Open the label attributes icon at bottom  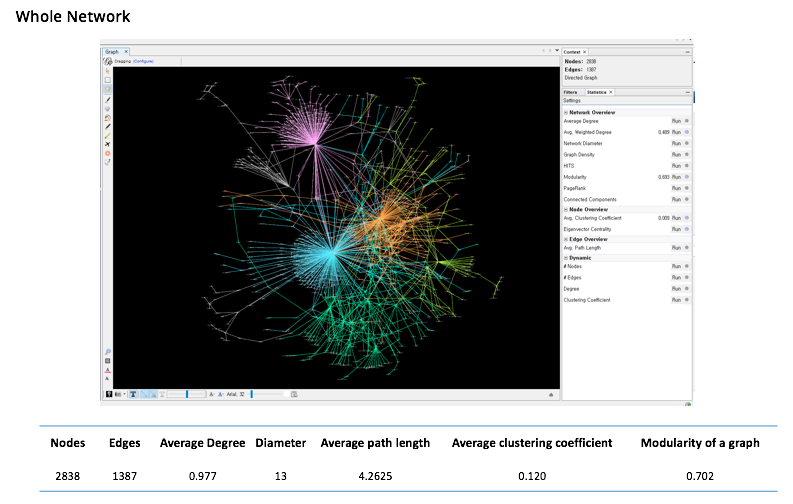click(x=107, y=378)
